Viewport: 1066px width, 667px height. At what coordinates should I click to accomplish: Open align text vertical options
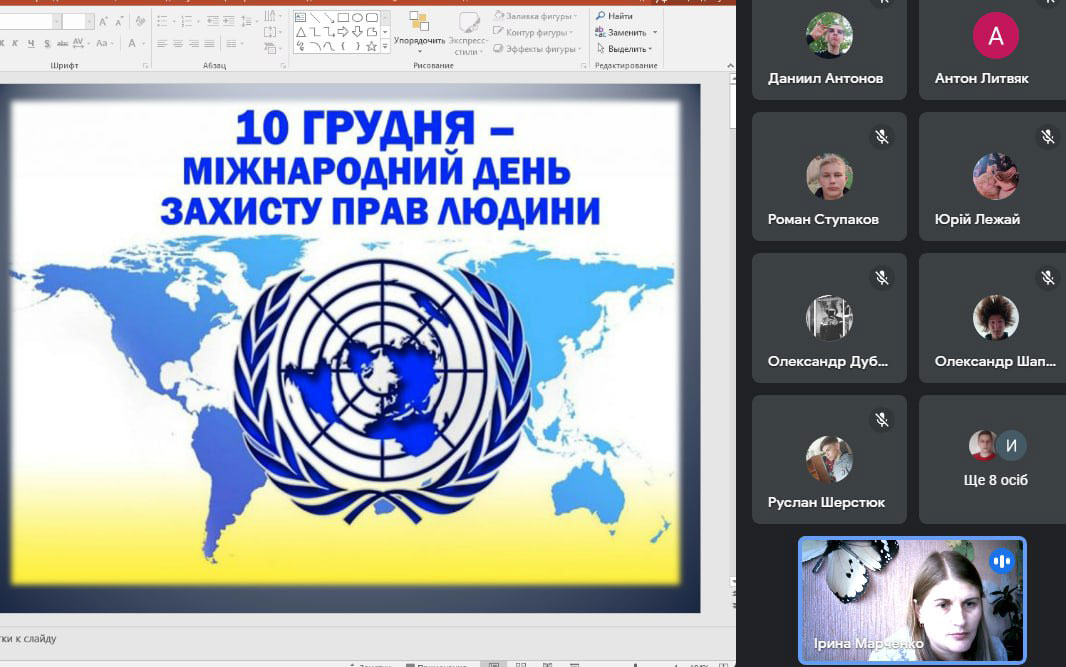271,32
